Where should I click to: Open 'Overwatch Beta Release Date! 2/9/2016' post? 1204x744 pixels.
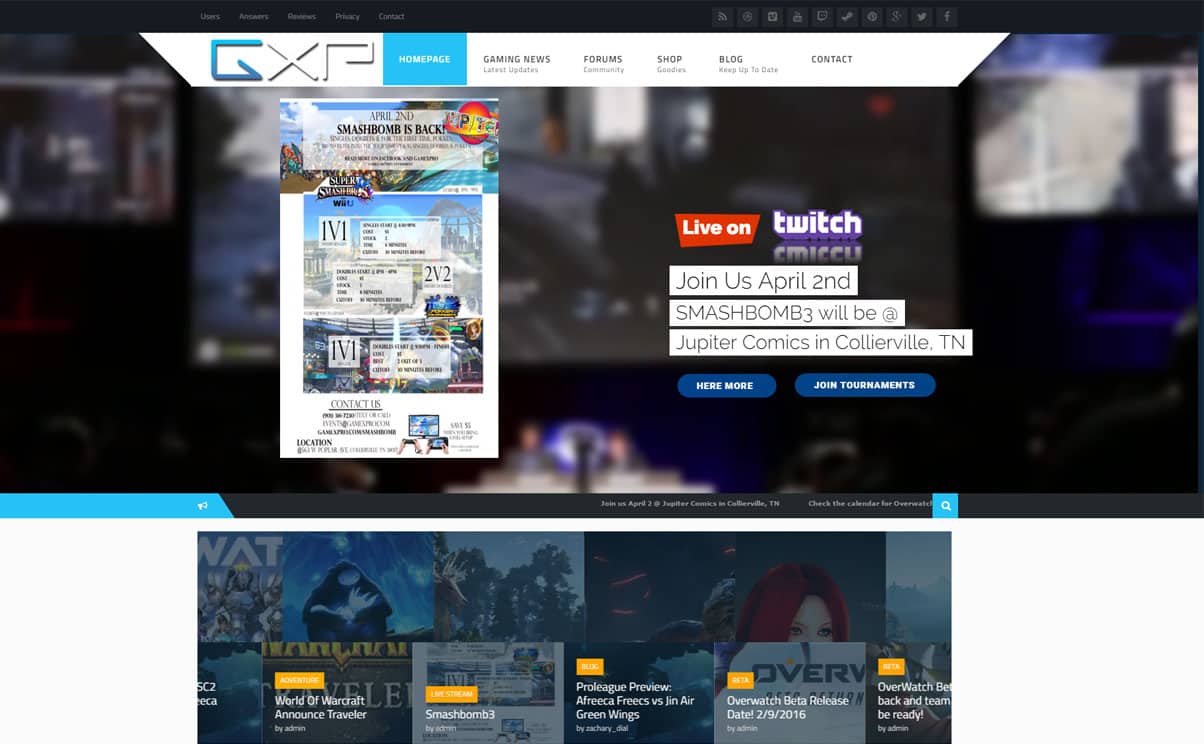pyautogui.click(x=788, y=707)
